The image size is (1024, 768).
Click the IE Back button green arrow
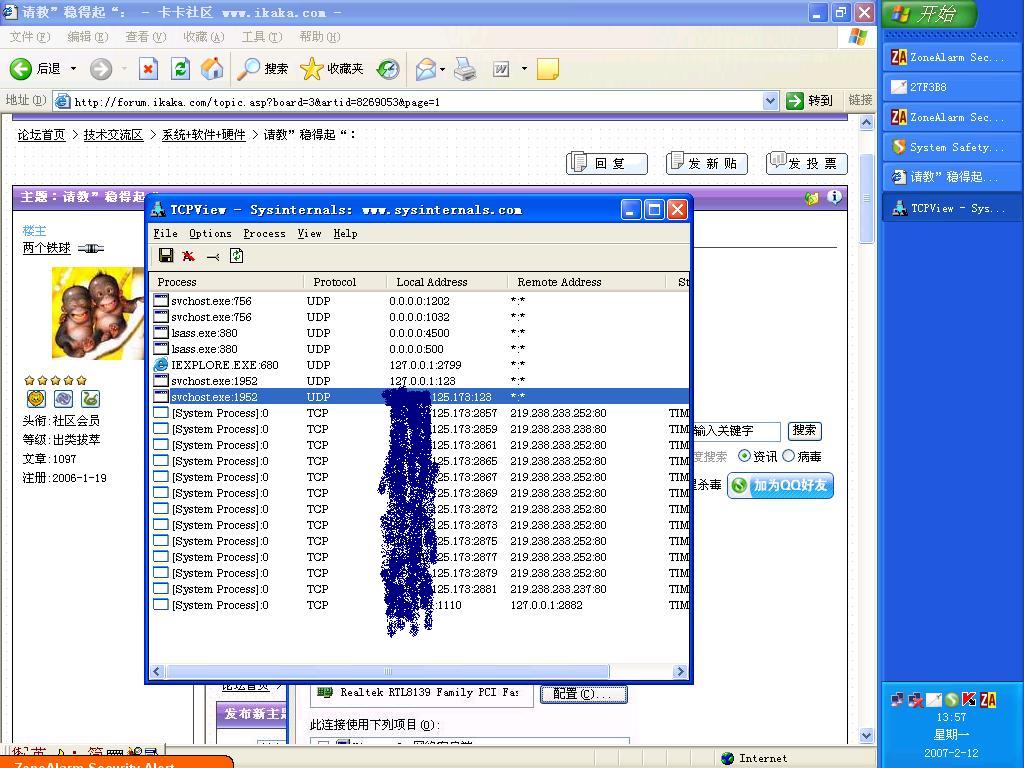coord(21,69)
